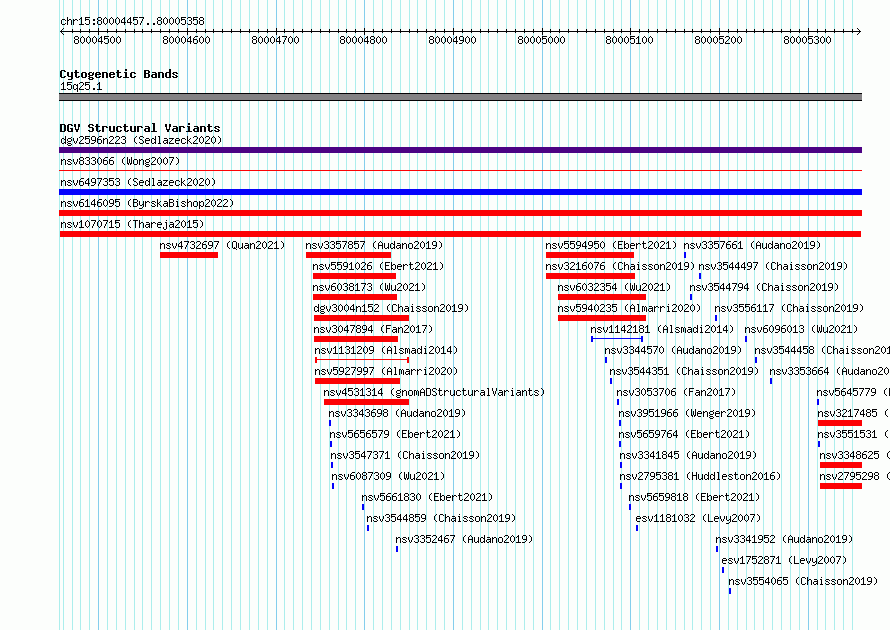Select nsv6038173 (Wu2021) label
This screenshot has height=630, width=890.
tap(369, 287)
